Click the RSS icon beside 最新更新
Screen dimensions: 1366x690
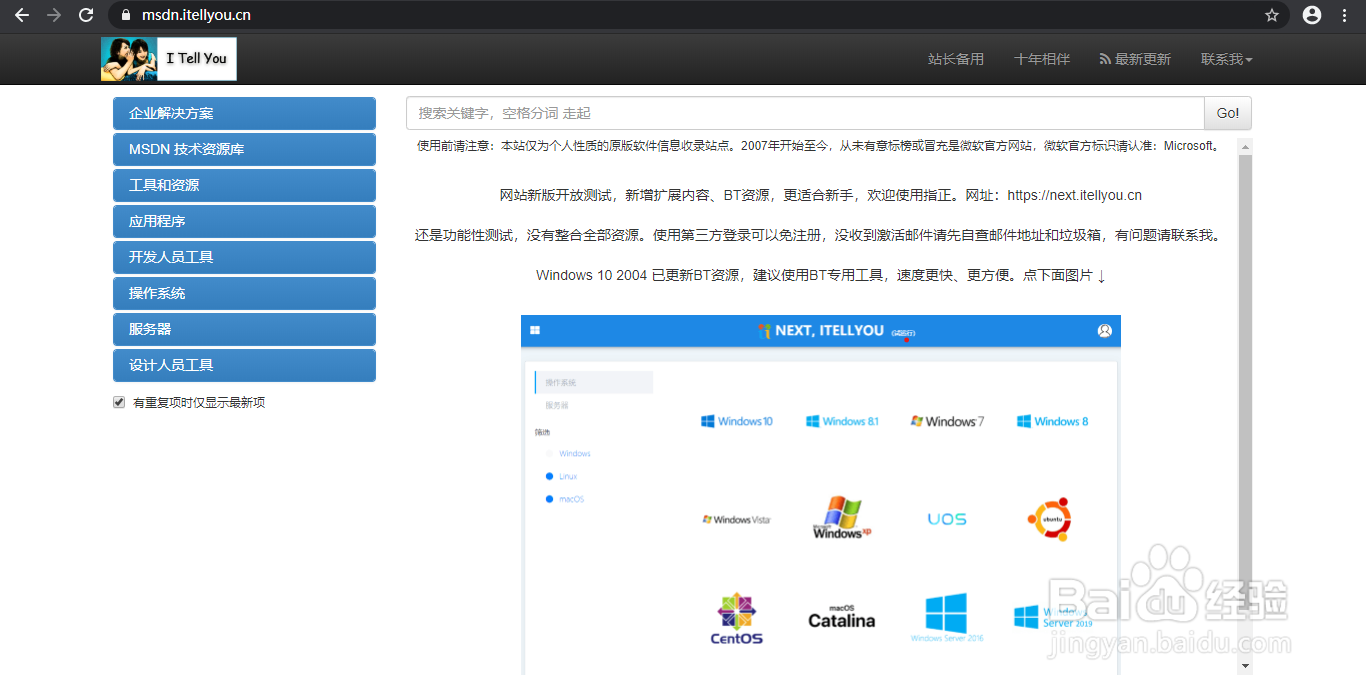point(1105,59)
